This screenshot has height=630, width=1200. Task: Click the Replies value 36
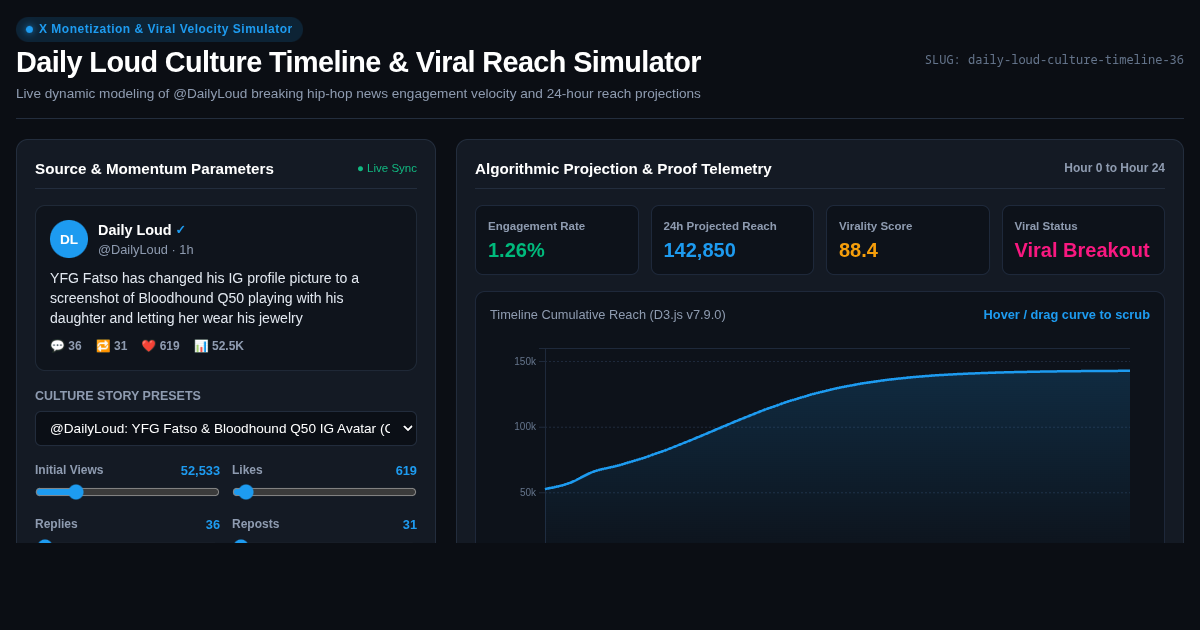tap(213, 524)
